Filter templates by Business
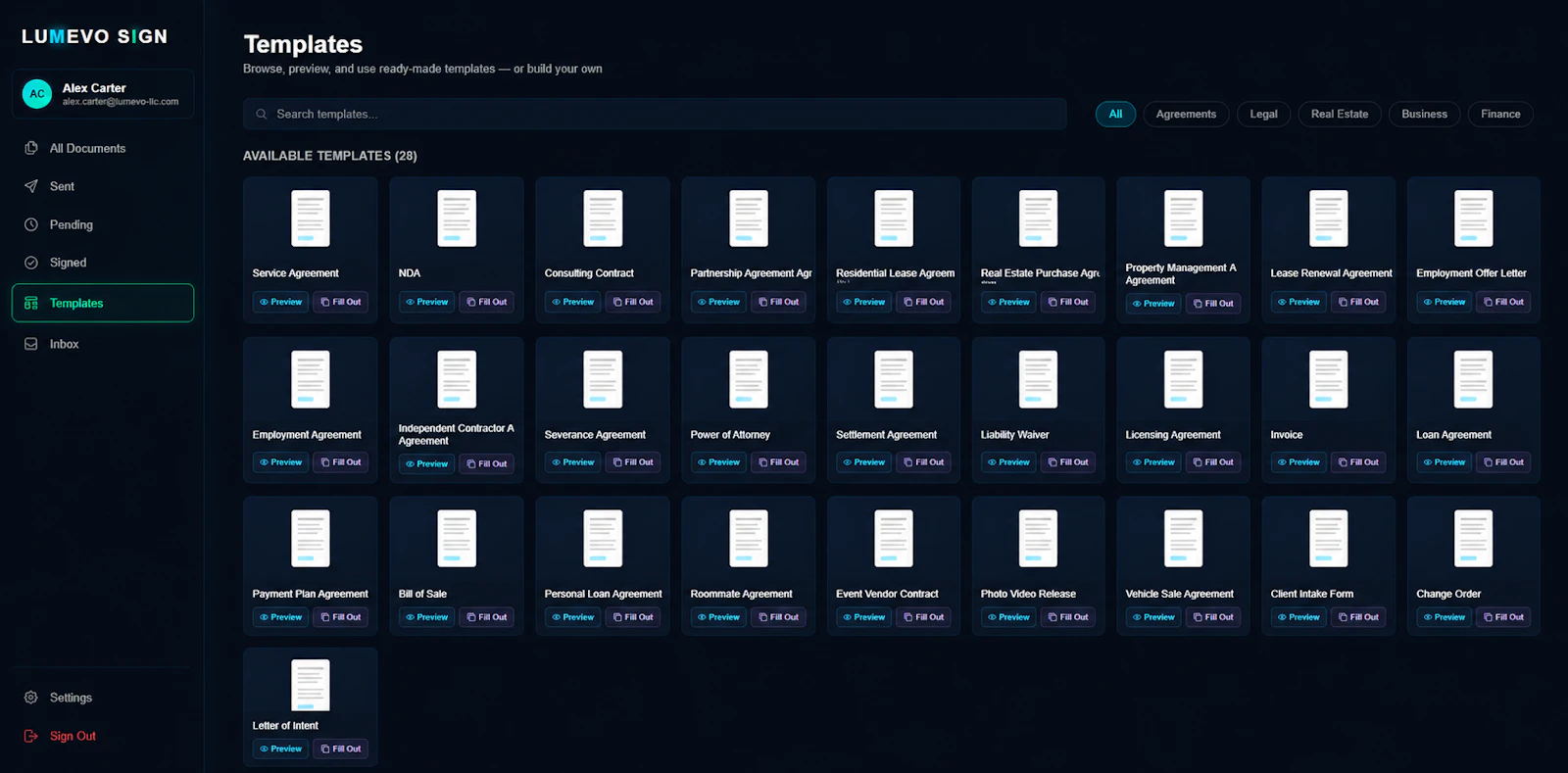 pyautogui.click(x=1424, y=114)
